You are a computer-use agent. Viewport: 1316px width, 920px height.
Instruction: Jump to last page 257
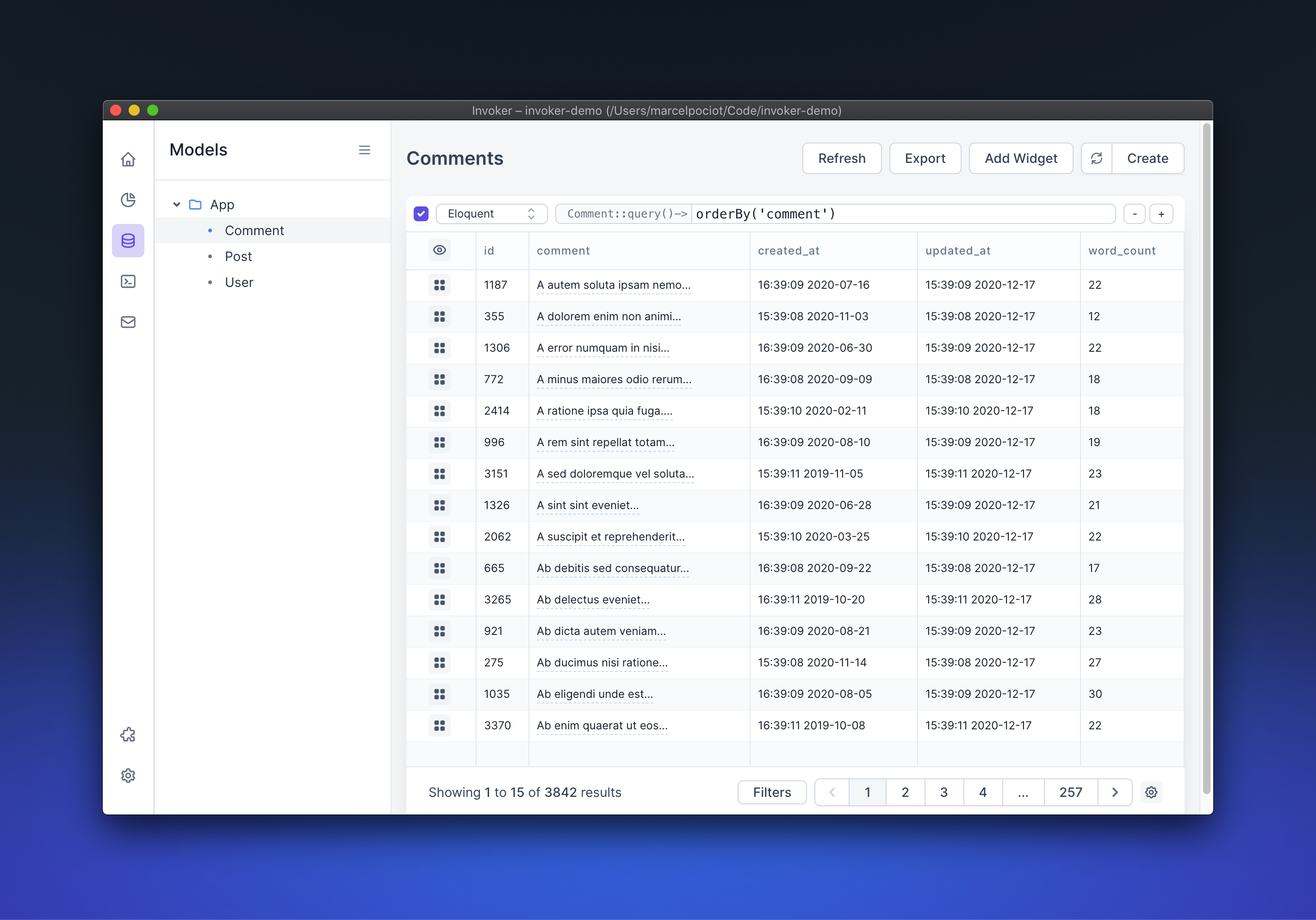(1071, 792)
